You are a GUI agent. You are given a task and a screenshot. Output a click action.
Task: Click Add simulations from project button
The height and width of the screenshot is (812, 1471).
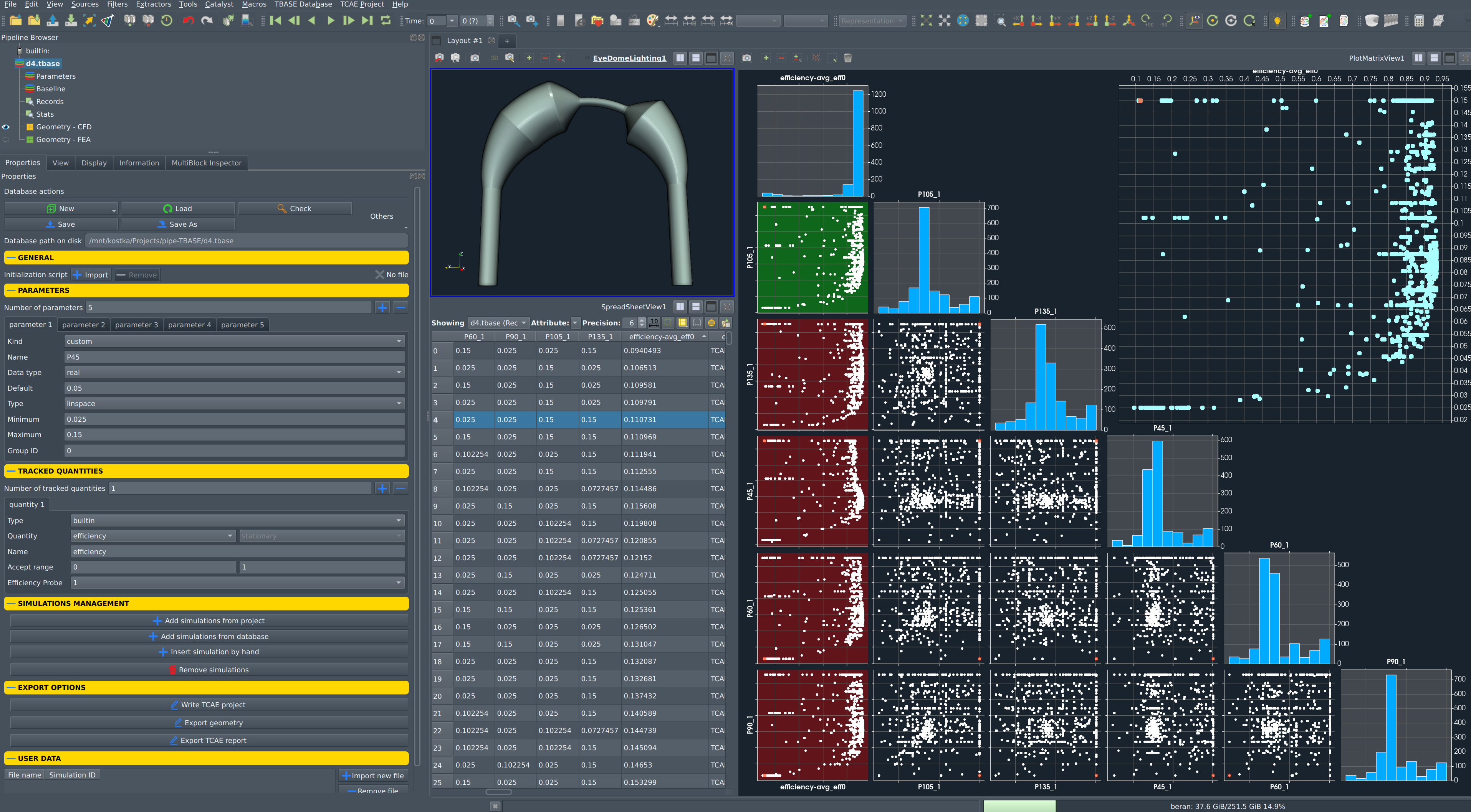(209, 621)
